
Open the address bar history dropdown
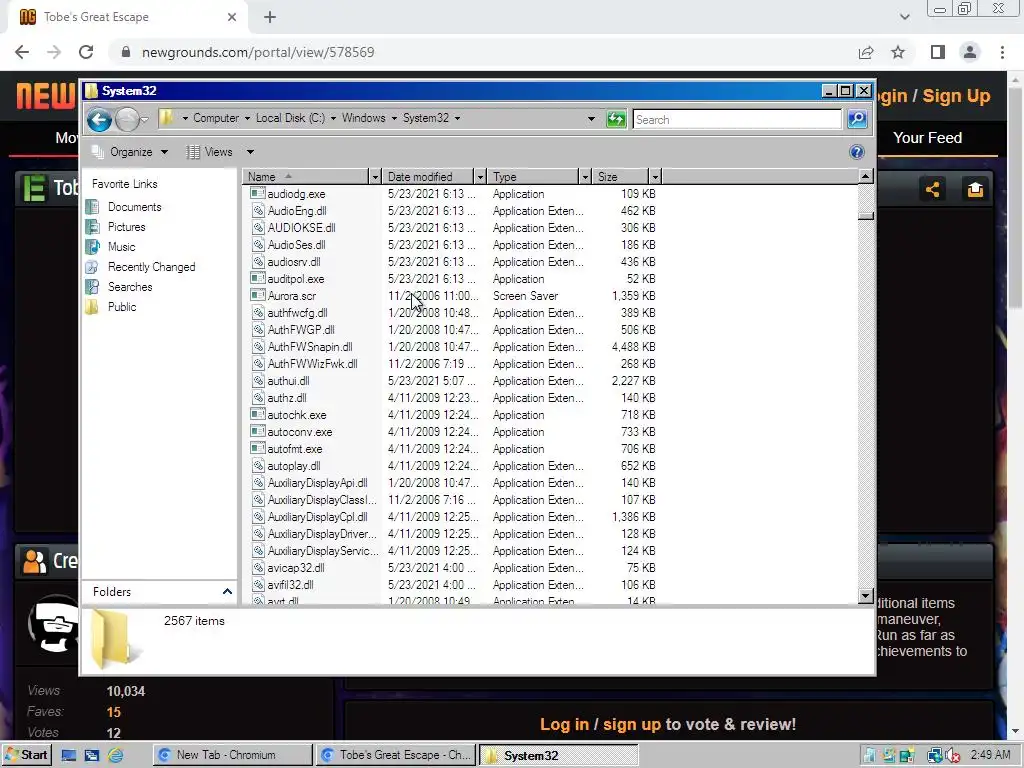[591, 119]
